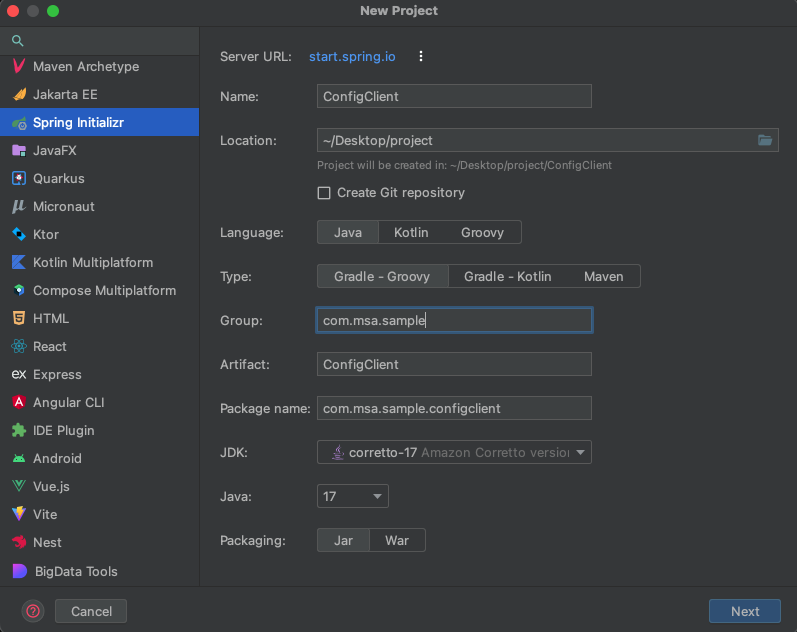Select the Vite generator entry
797x632 pixels.
pyautogui.click(x=100, y=514)
